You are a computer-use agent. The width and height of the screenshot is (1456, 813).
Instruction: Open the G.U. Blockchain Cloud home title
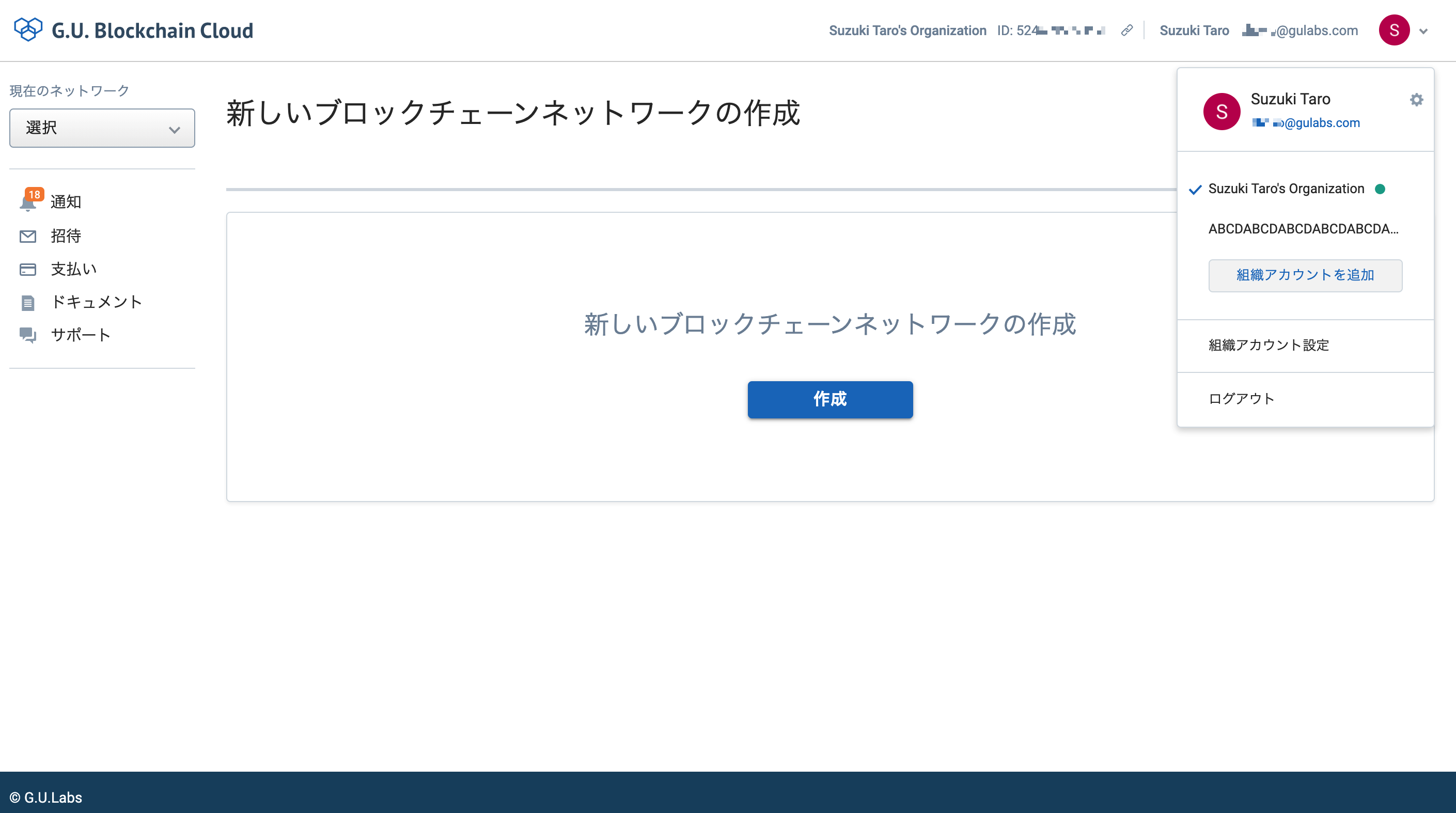(152, 30)
